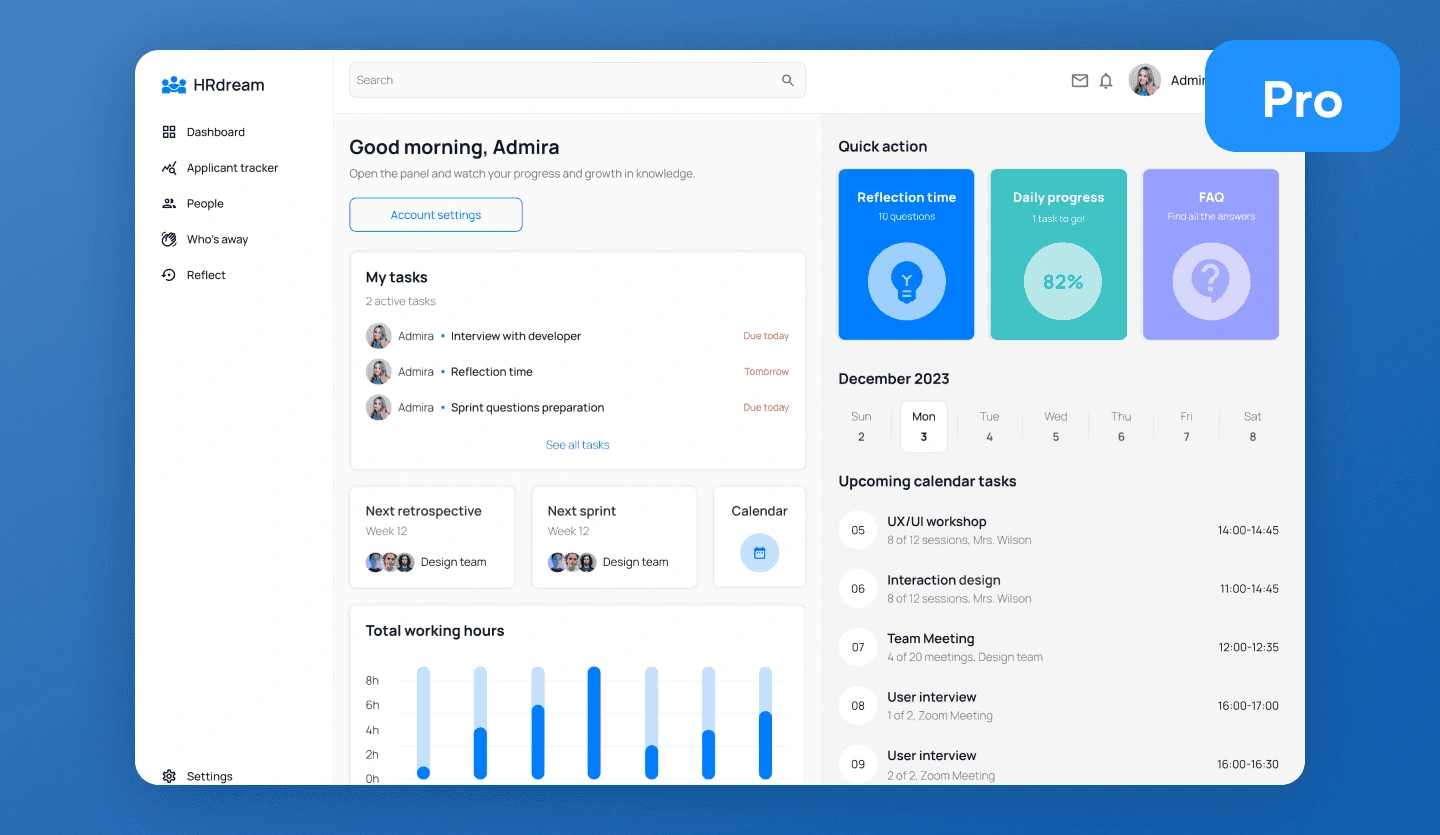This screenshot has height=835, width=1440.
Task: Open the FAQ quick action card
Action: pyautogui.click(x=1210, y=254)
